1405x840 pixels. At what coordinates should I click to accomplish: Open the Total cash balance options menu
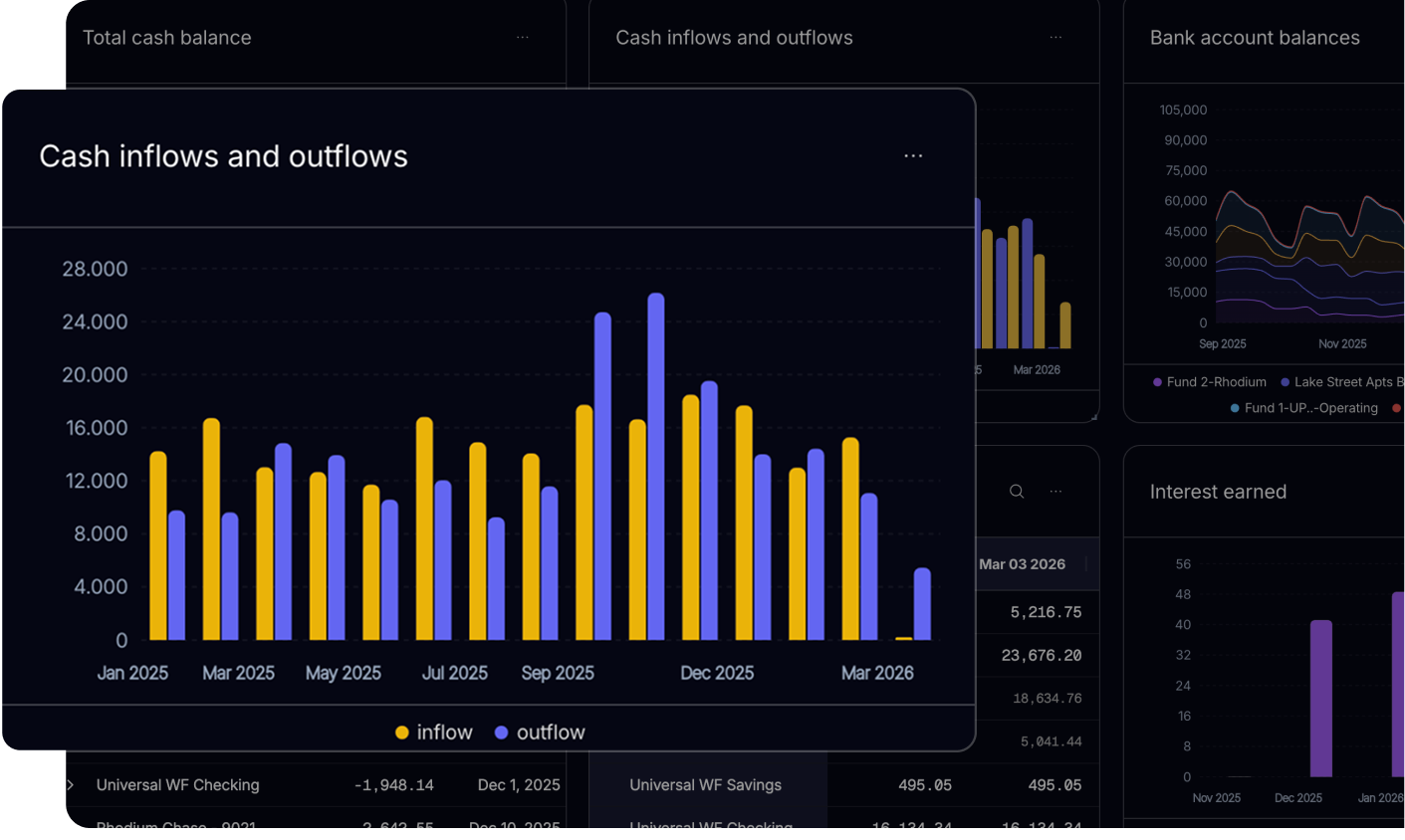[523, 38]
